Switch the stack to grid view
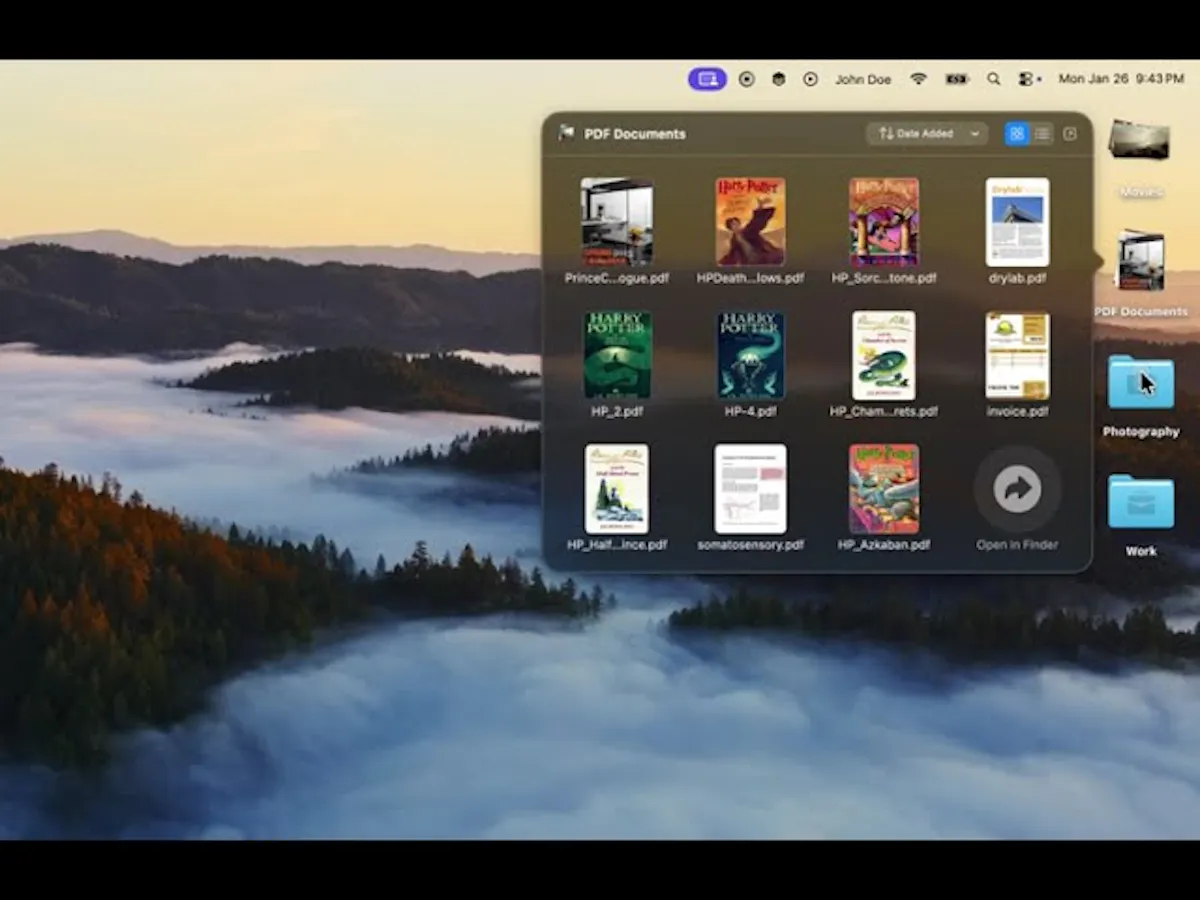1200x900 pixels. pyautogui.click(x=1017, y=134)
